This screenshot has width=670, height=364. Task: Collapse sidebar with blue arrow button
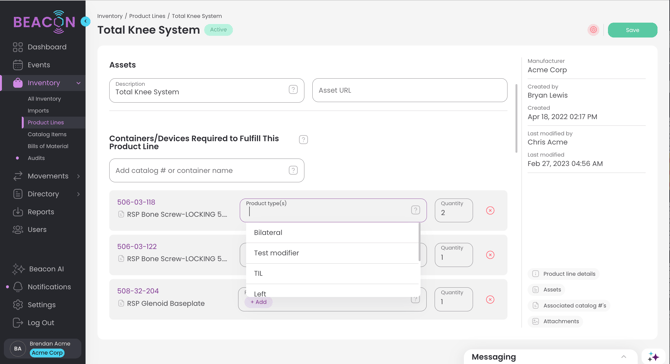[x=85, y=21]
